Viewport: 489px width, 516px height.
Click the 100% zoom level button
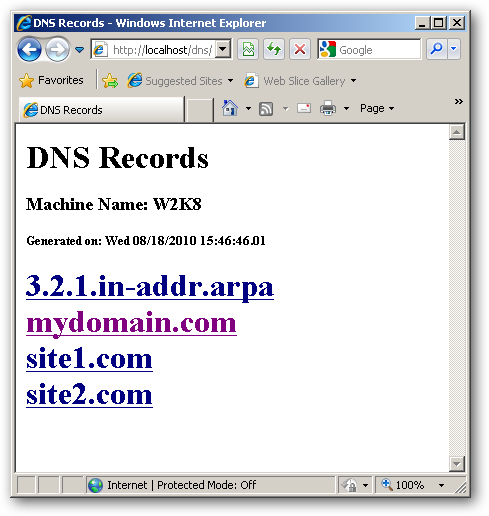tap(403, 485)
